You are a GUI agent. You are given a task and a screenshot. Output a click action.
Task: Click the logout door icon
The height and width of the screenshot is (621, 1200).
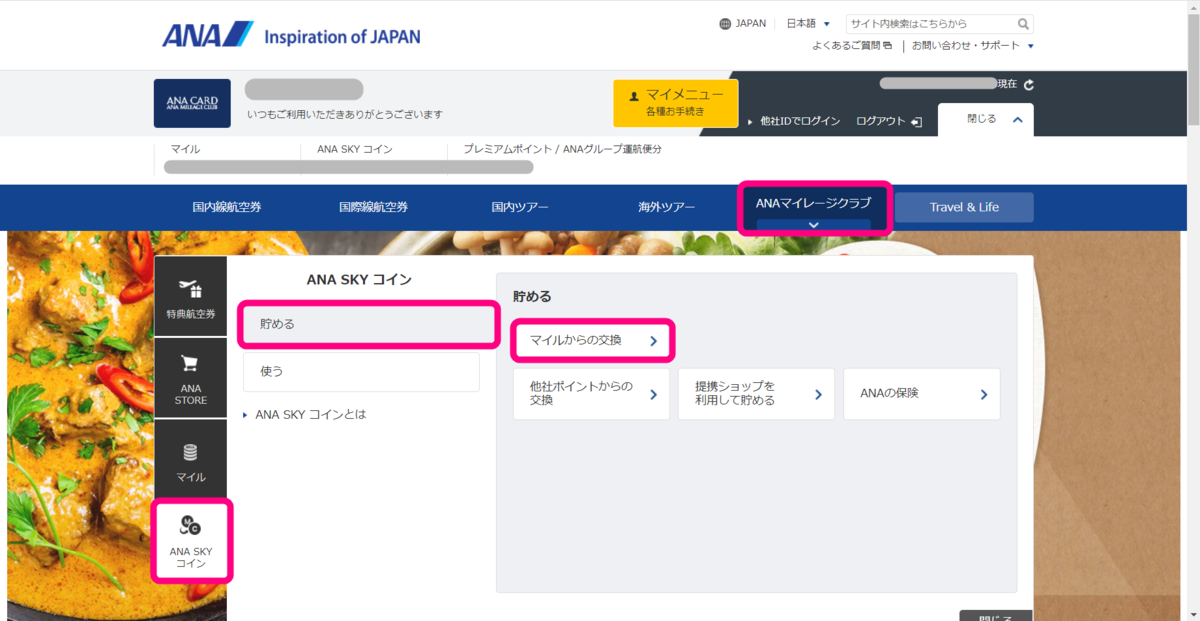point(916,121)
